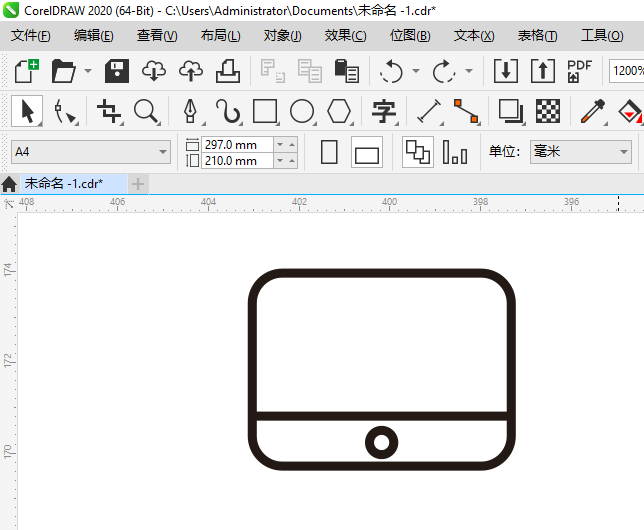This screenshot has width=644, height=530.
Task: Click the ruler origin corner icon
Action: [8, 203]
